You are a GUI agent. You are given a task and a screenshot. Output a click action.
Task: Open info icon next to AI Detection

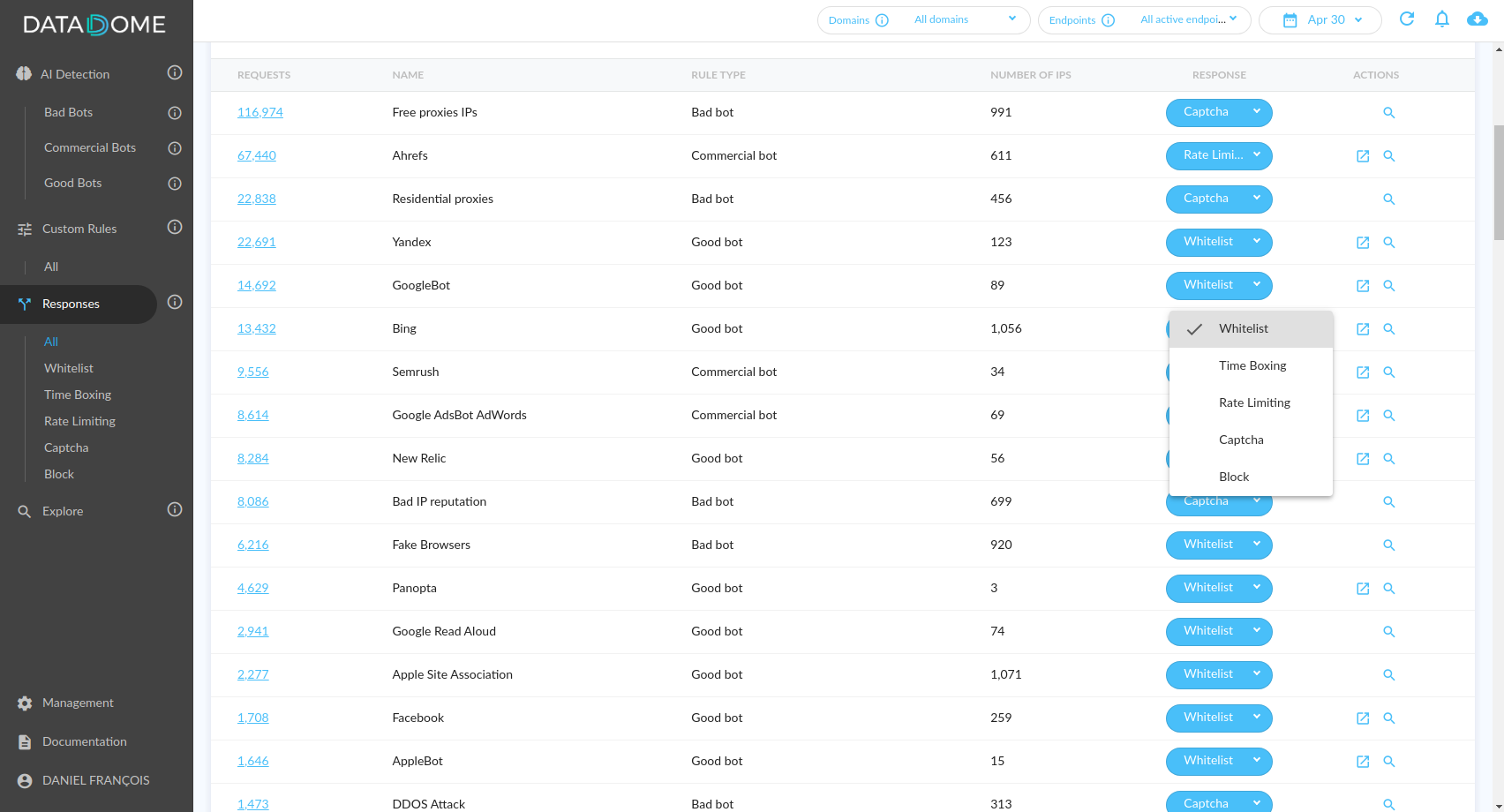click(x=175, y=72)
